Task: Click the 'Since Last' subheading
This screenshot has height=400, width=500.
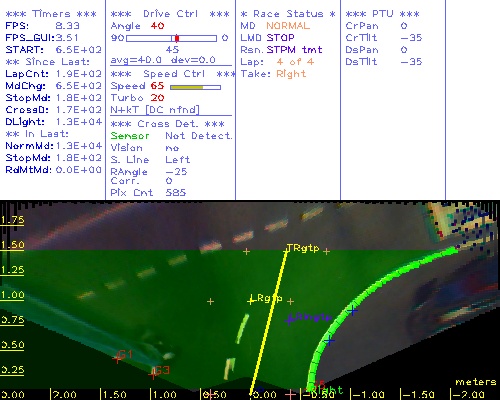Action: coord(47,62)
